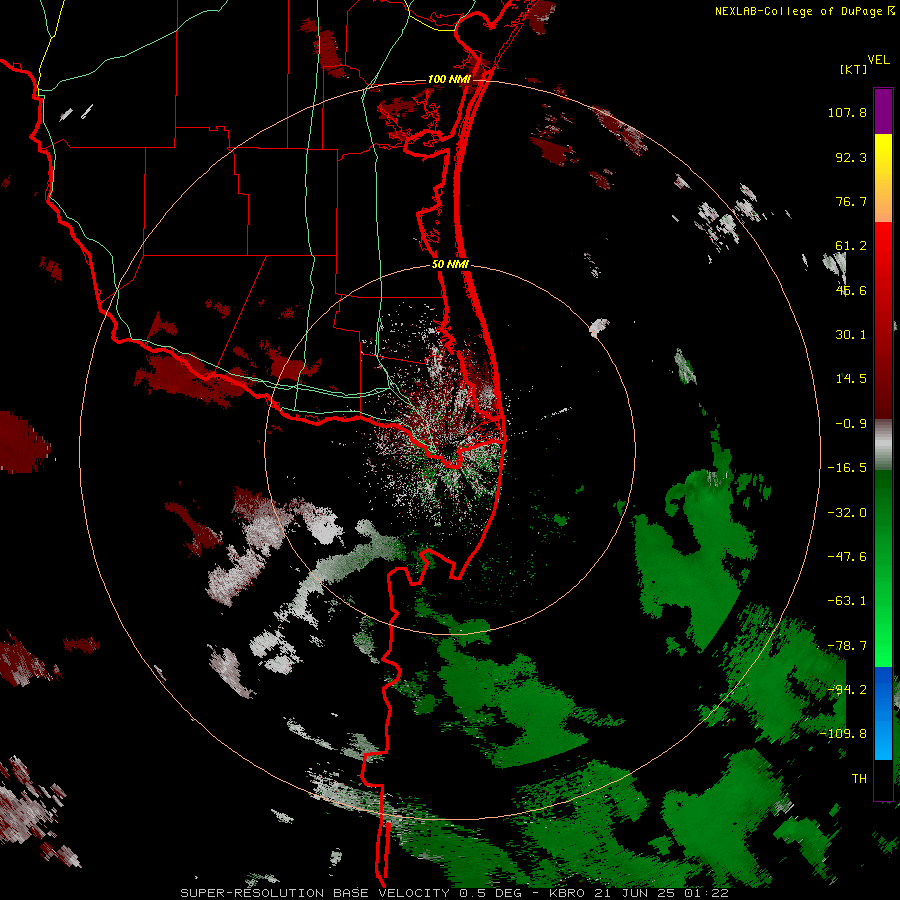Click the -16.5 velocity scale value
The image size is (900, 900).
[x=847, y=468]
